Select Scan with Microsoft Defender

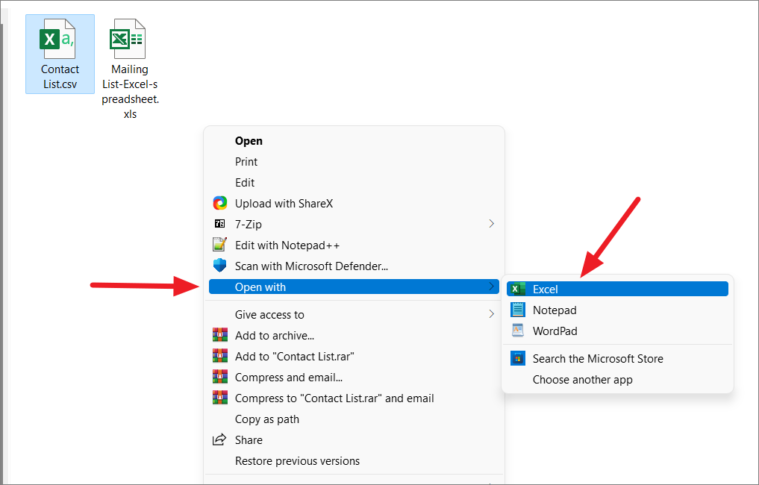point(354,266)
